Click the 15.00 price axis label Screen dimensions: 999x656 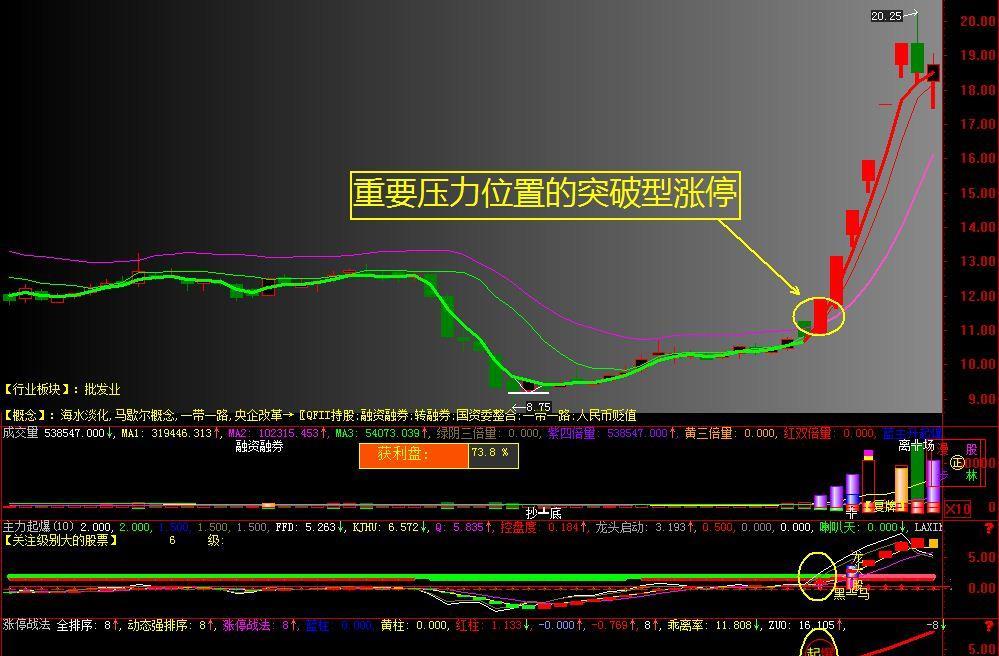977,193
